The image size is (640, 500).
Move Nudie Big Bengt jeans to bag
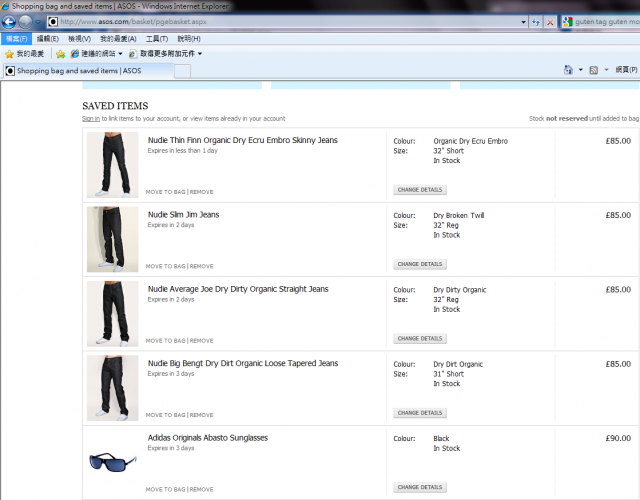click(165, 415)
